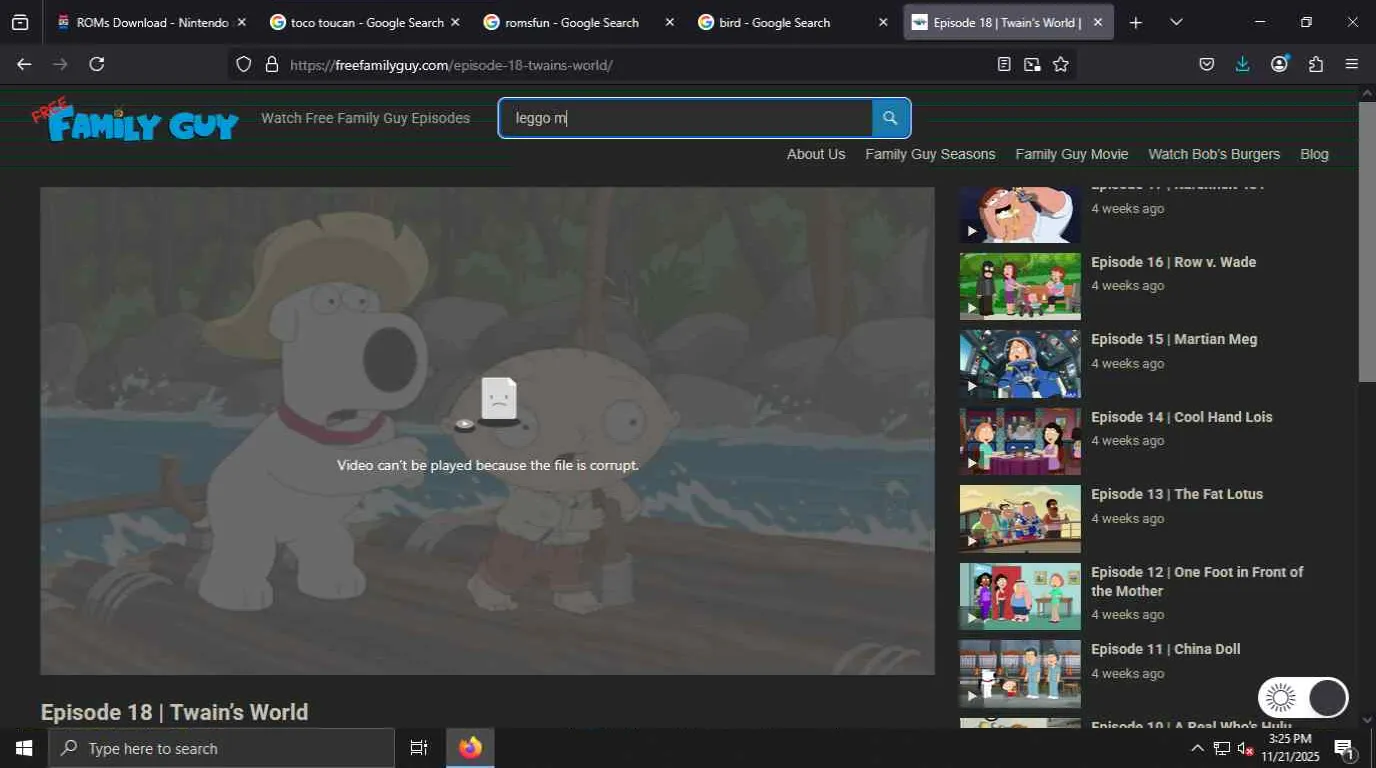Play the Row v. Wade episode thumbnail

click(x=1020, y=286)
